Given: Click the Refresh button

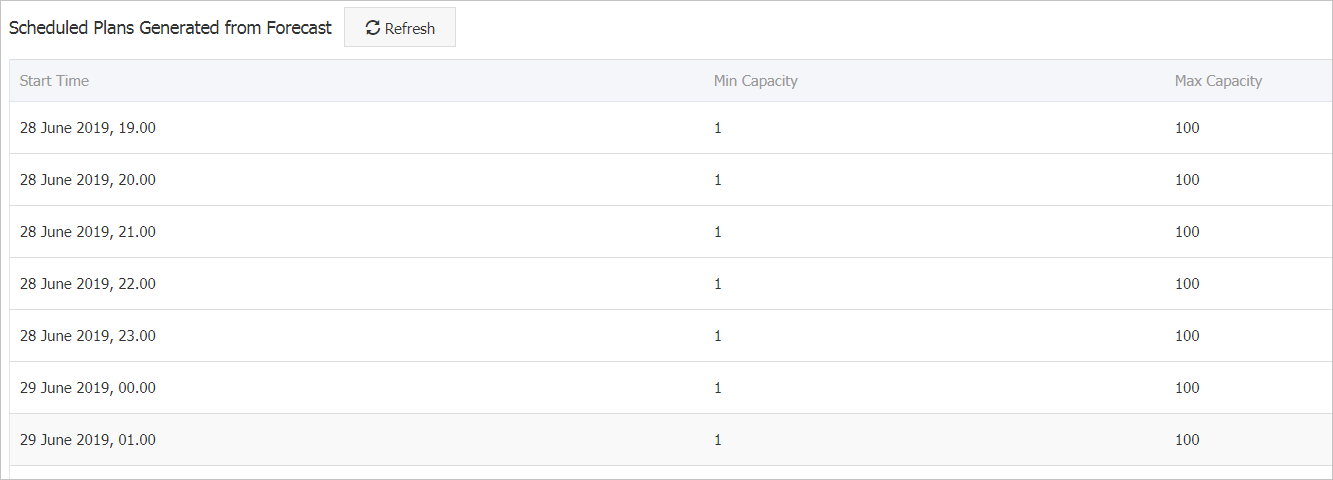Looking at the screenshot, I should [400, 28].
